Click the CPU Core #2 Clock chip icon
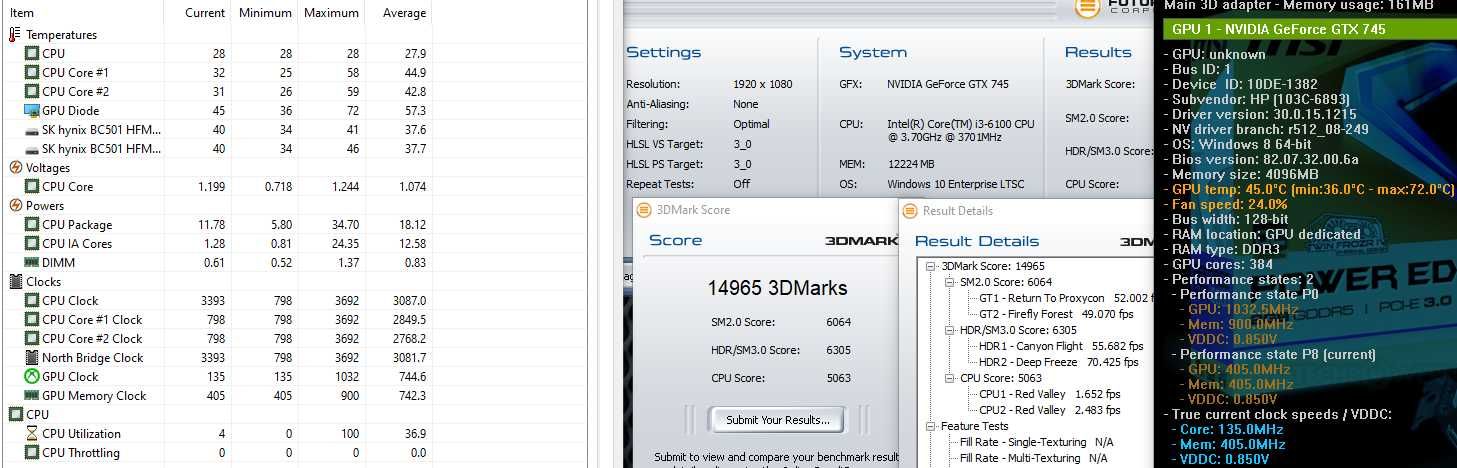The height and width of the screenshot is (468, 1457). click(31, 339)
